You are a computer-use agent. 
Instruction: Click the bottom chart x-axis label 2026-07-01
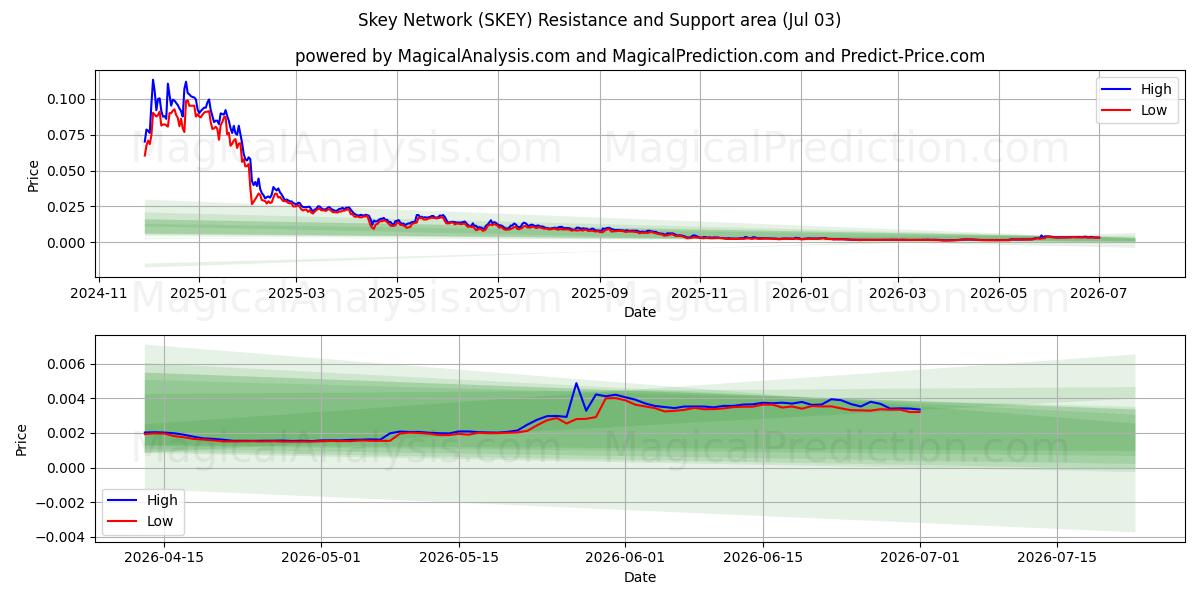920,559
